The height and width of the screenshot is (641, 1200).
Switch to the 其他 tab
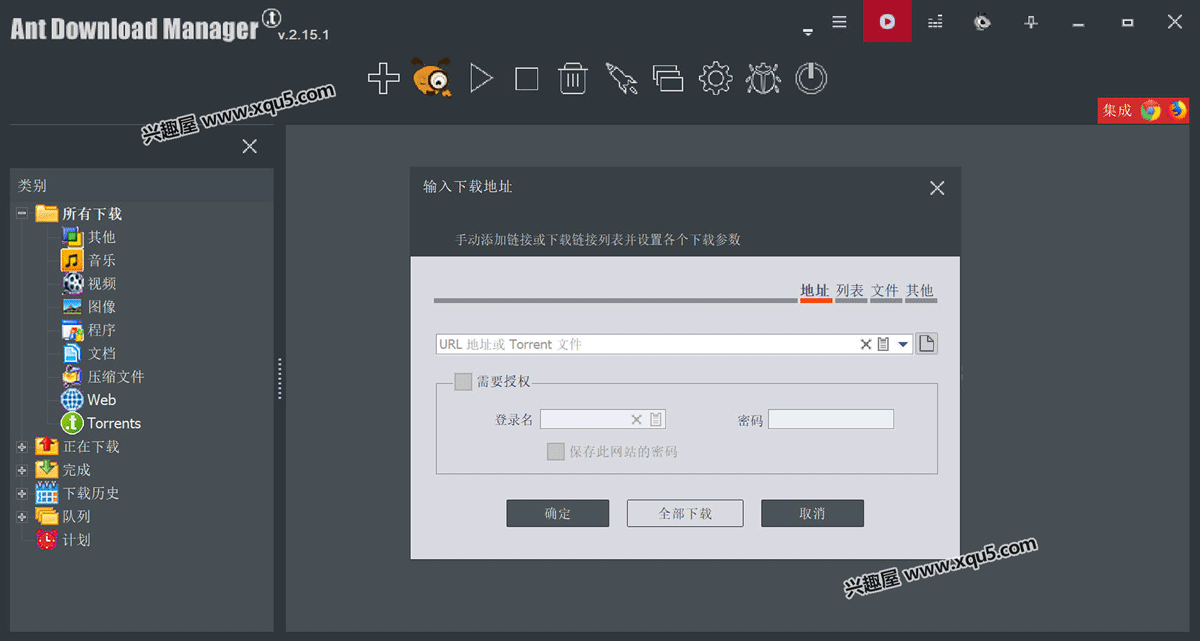point(920,291)
